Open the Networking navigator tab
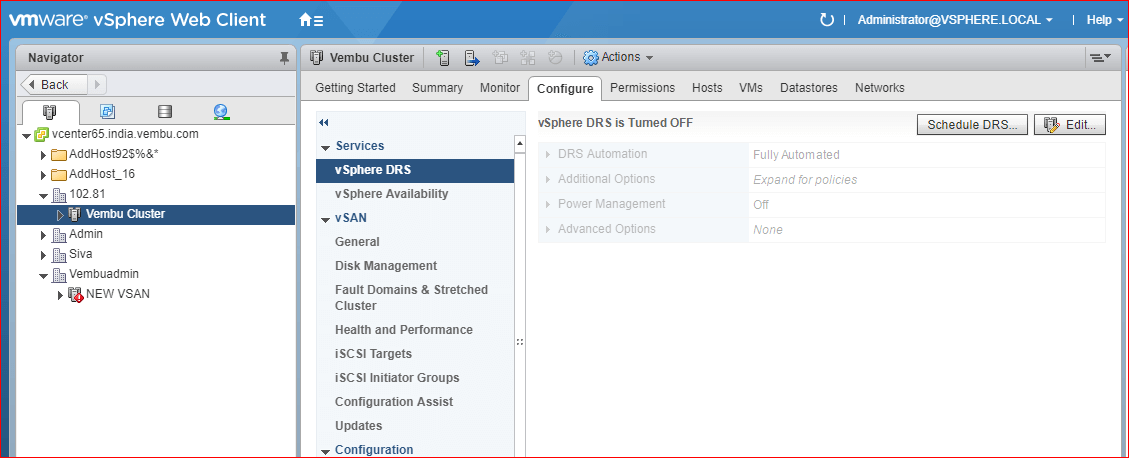 click(x=222, y=112)
